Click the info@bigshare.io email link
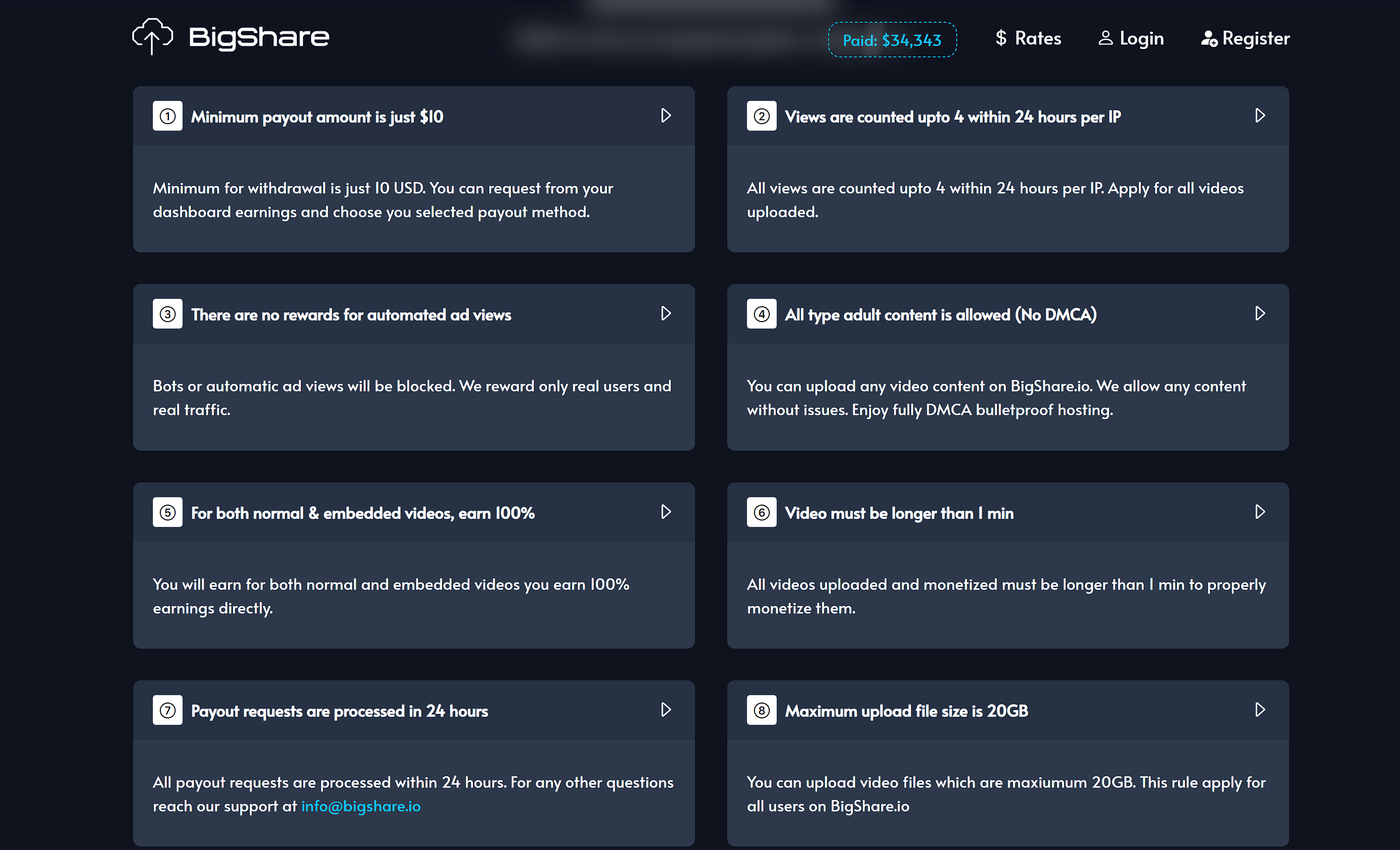1400x850 pixels. click(x=361, y=805)
